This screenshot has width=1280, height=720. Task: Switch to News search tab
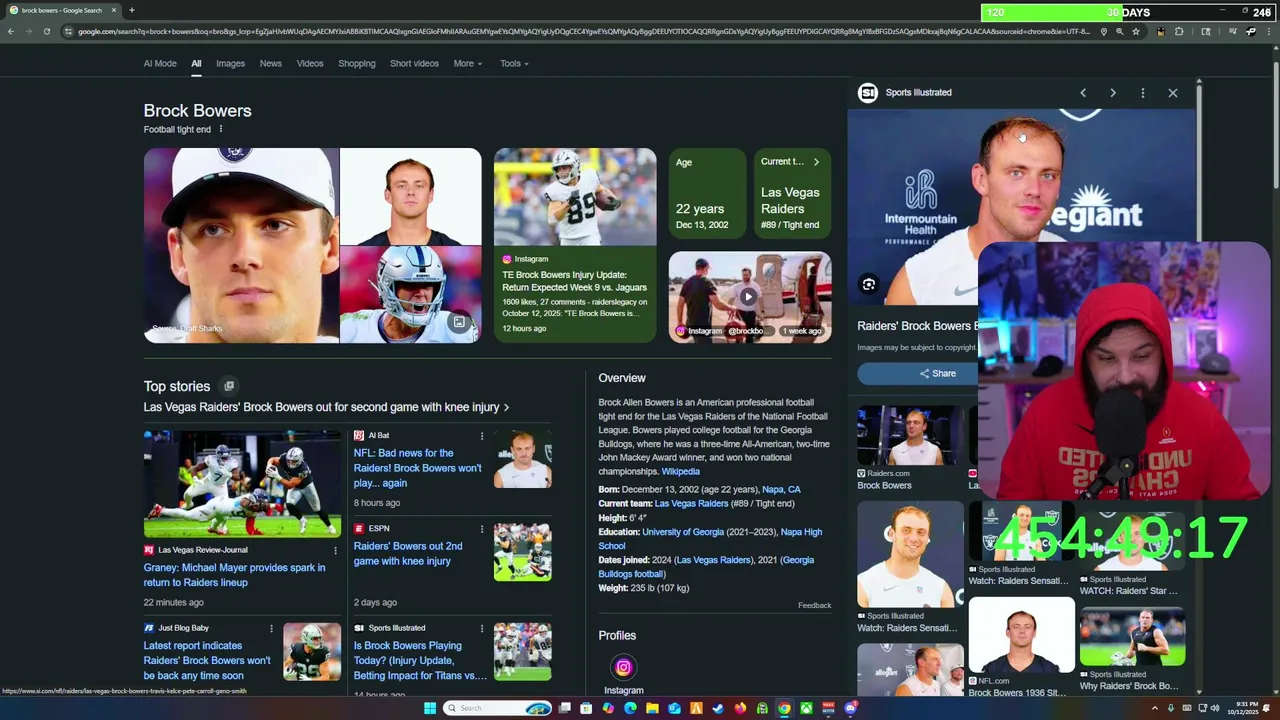[271, 63]
